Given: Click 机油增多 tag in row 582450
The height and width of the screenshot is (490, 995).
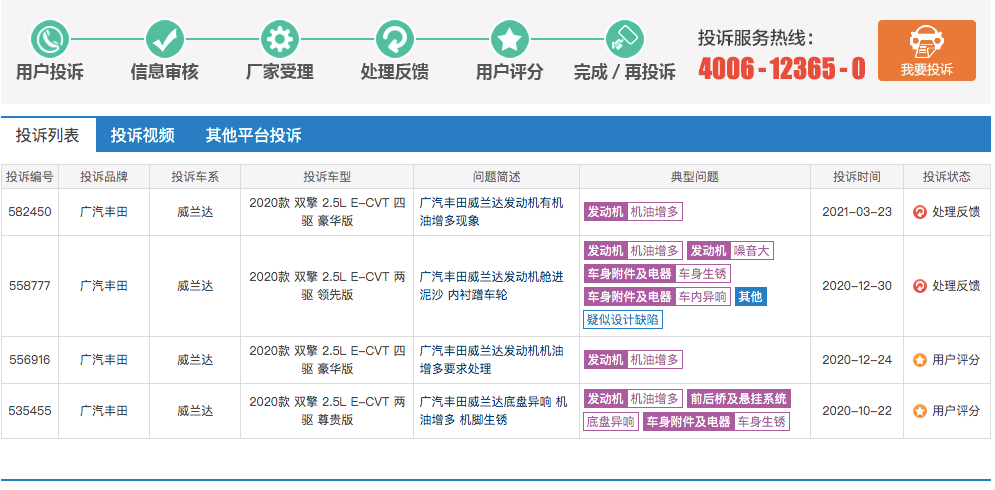Looking at the screenshot, I should click(x=654, y=212).
